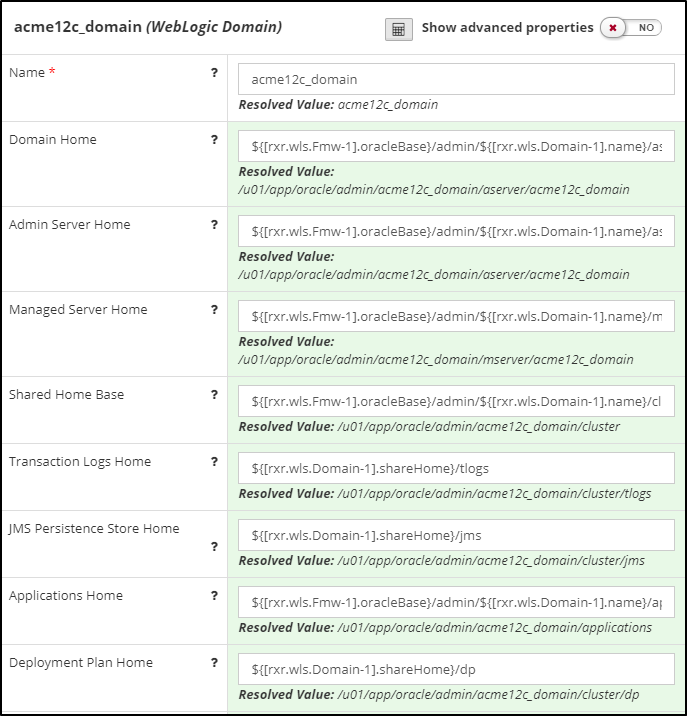687x716 pixels.
Task: Edit the Transaction Logs Home field
Action: pyautogui.click(x=456, y=468)
